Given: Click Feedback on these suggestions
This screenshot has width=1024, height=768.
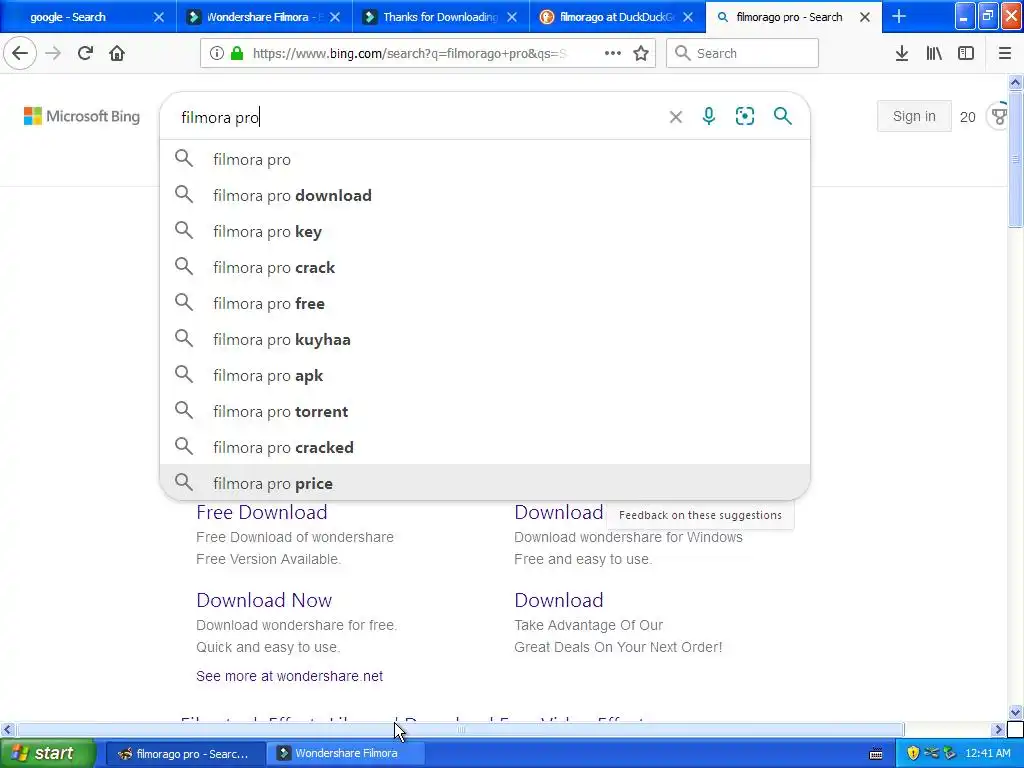Looking at the screenshot, I should (x=700, y=515).
